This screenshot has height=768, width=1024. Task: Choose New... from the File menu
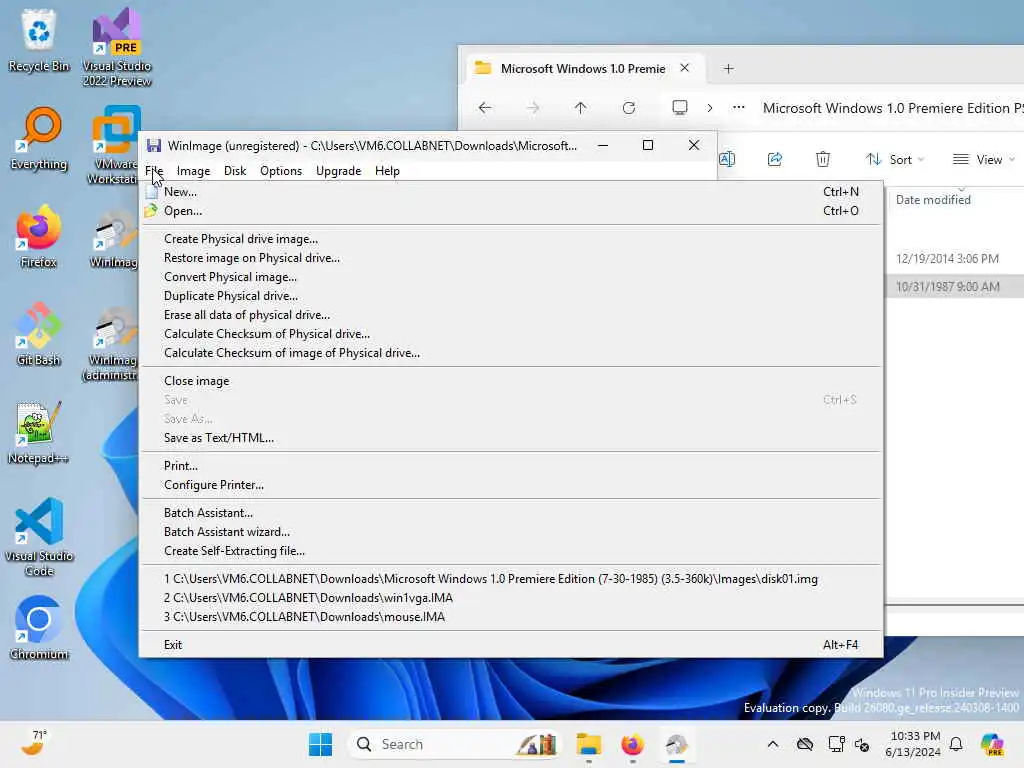(x=511, y=192)
